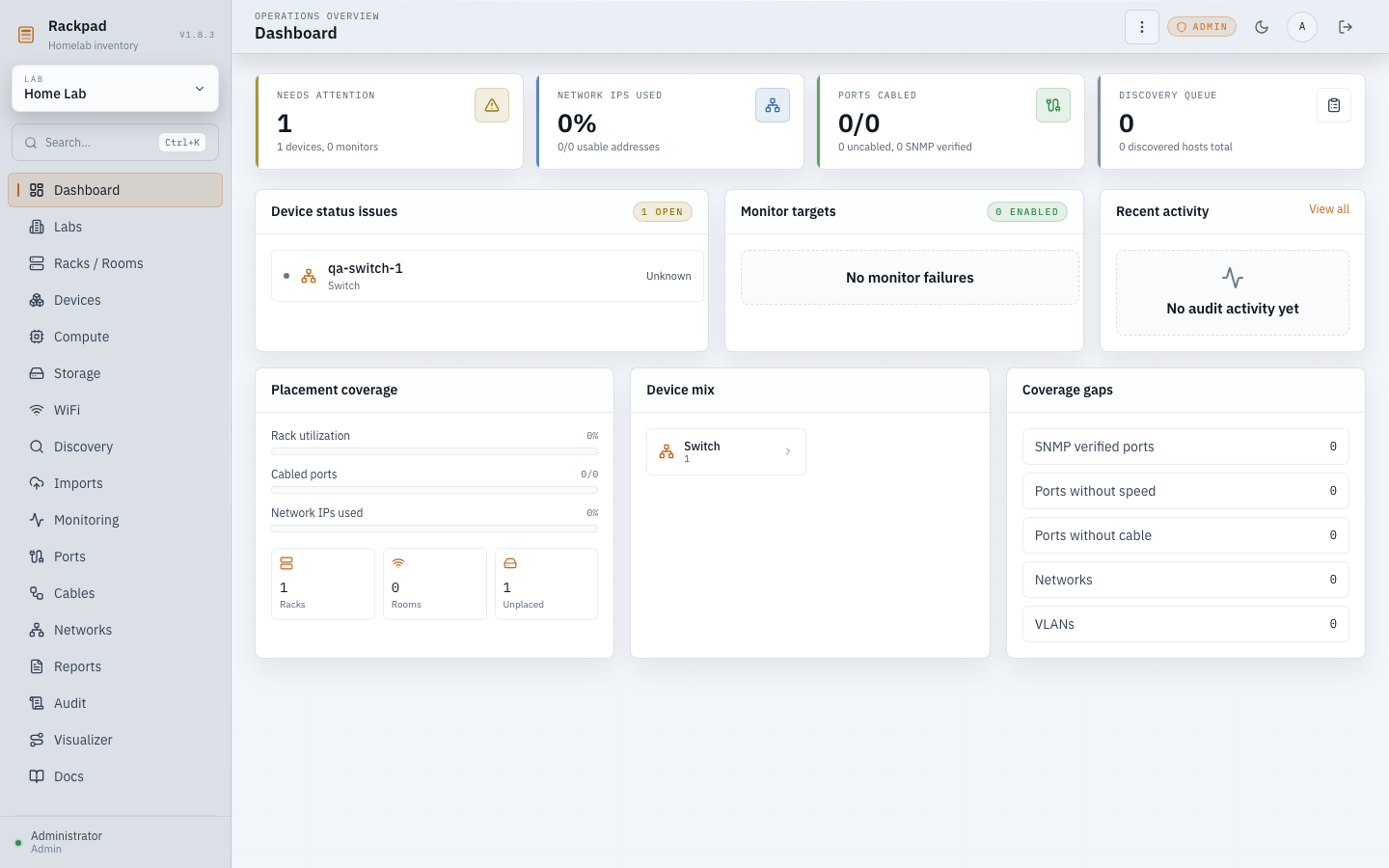The height and width of the screenshot is (868, 1389).
Task: Click the WiFi sidebar icon
Action: [x=37, y=410]
